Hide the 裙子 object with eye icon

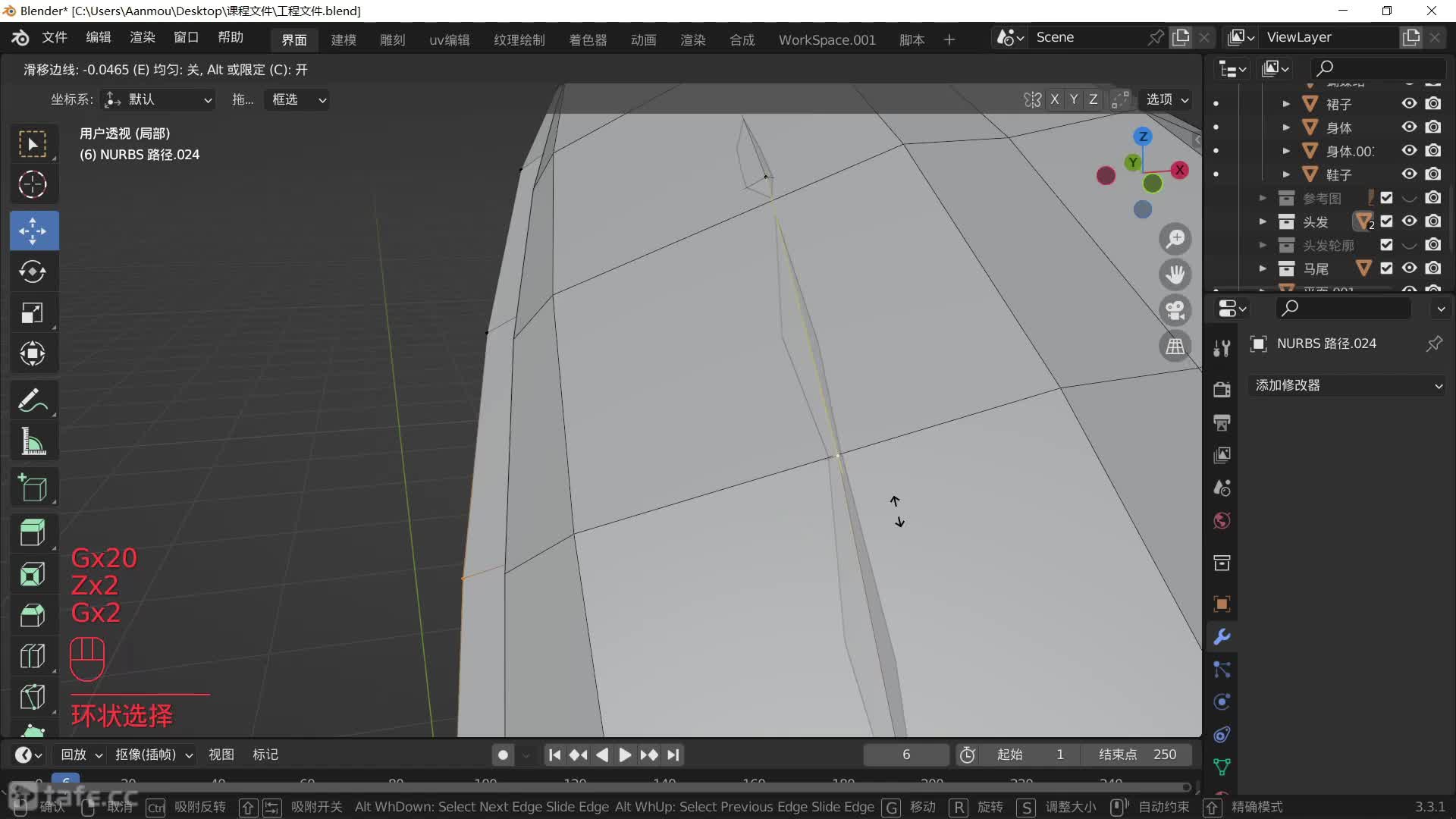pos(1409,104)
